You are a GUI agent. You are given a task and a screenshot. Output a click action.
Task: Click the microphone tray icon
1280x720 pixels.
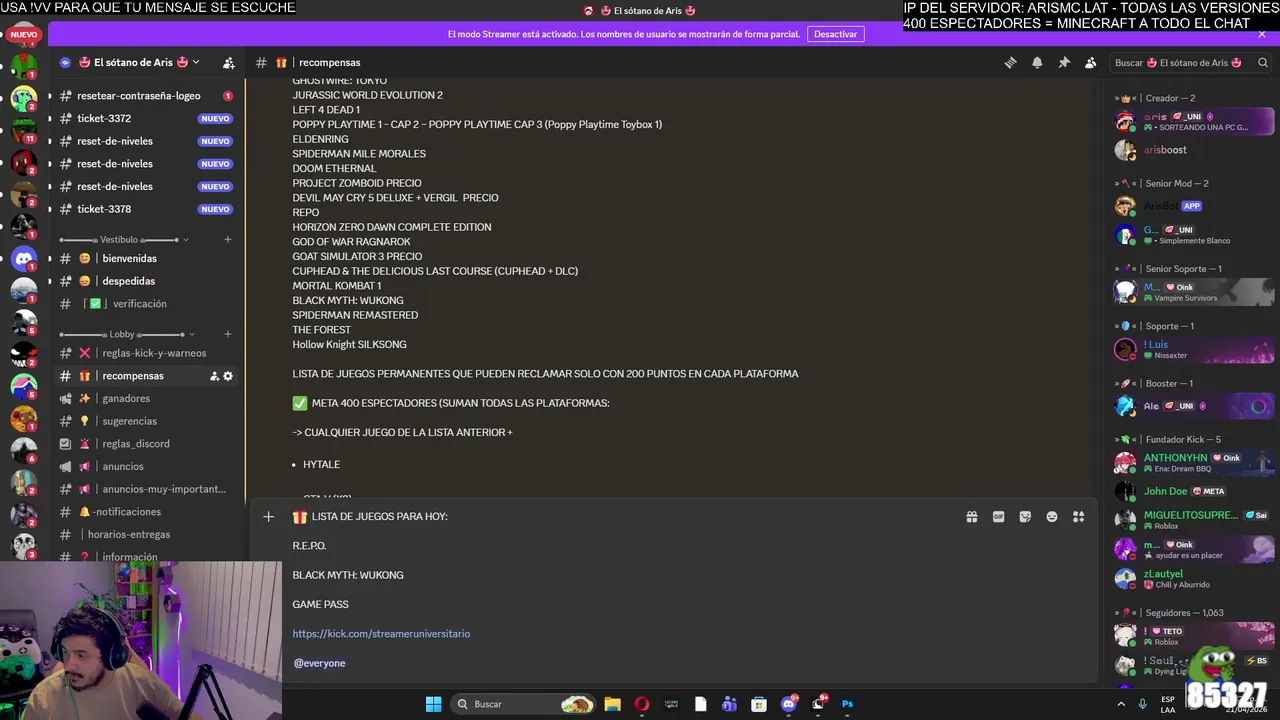pos(1142,704)
